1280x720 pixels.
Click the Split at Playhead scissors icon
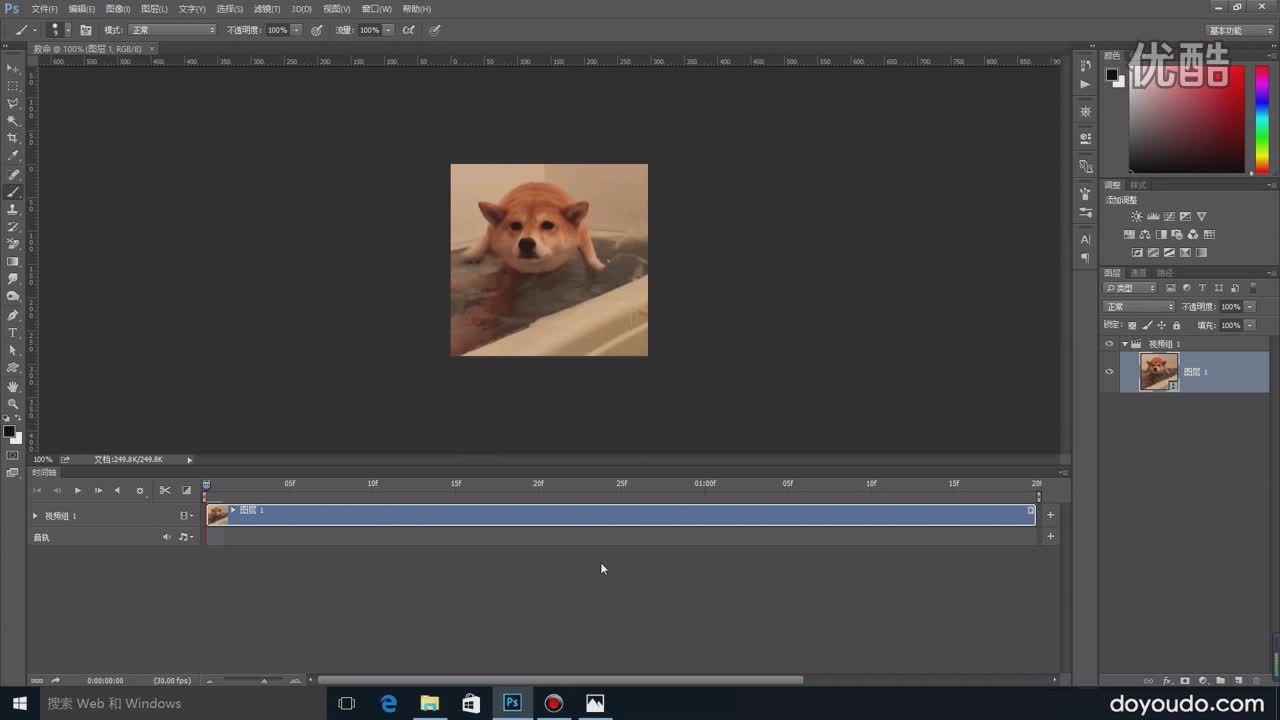tap(165, 490)
